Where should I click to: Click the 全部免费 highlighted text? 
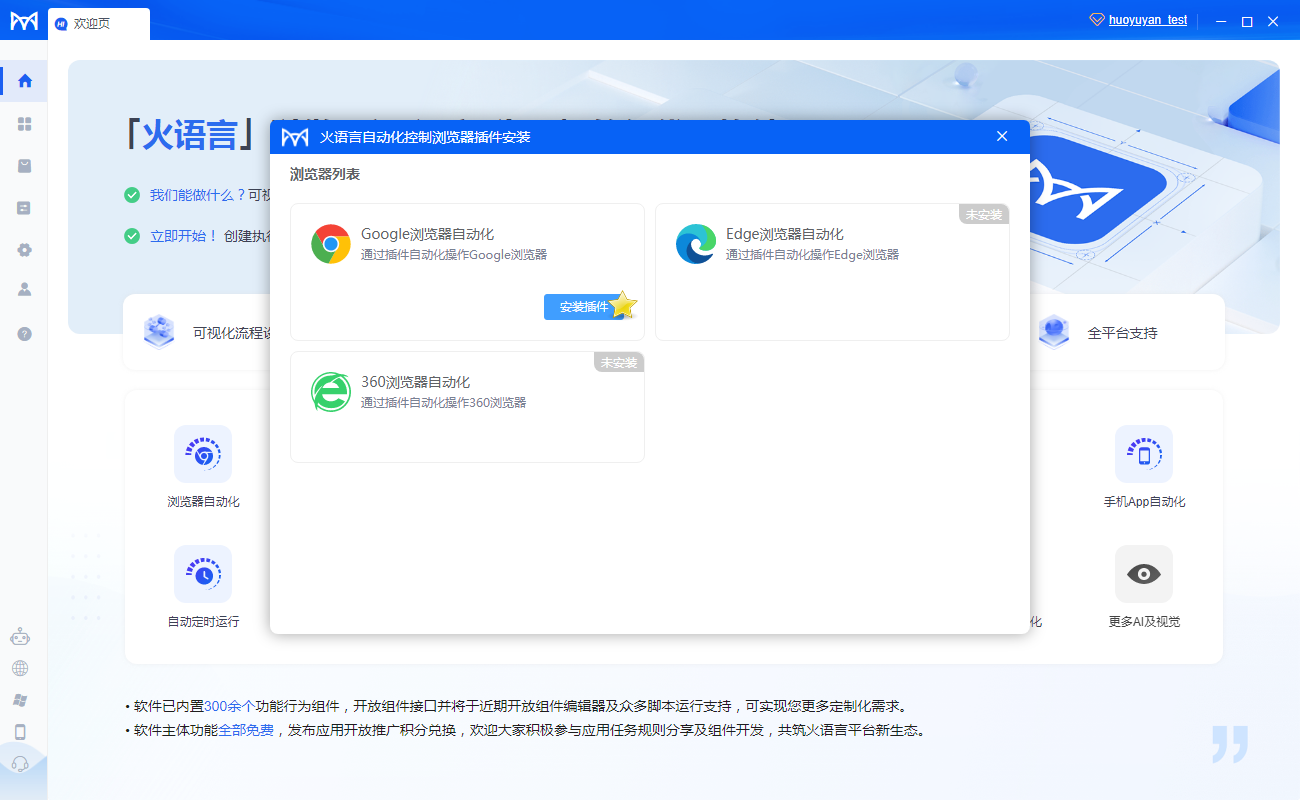click(246, 730)
